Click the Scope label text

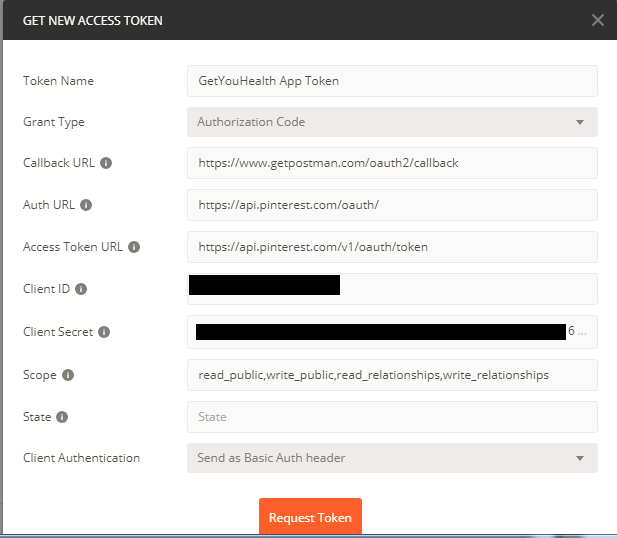[39, 375]
